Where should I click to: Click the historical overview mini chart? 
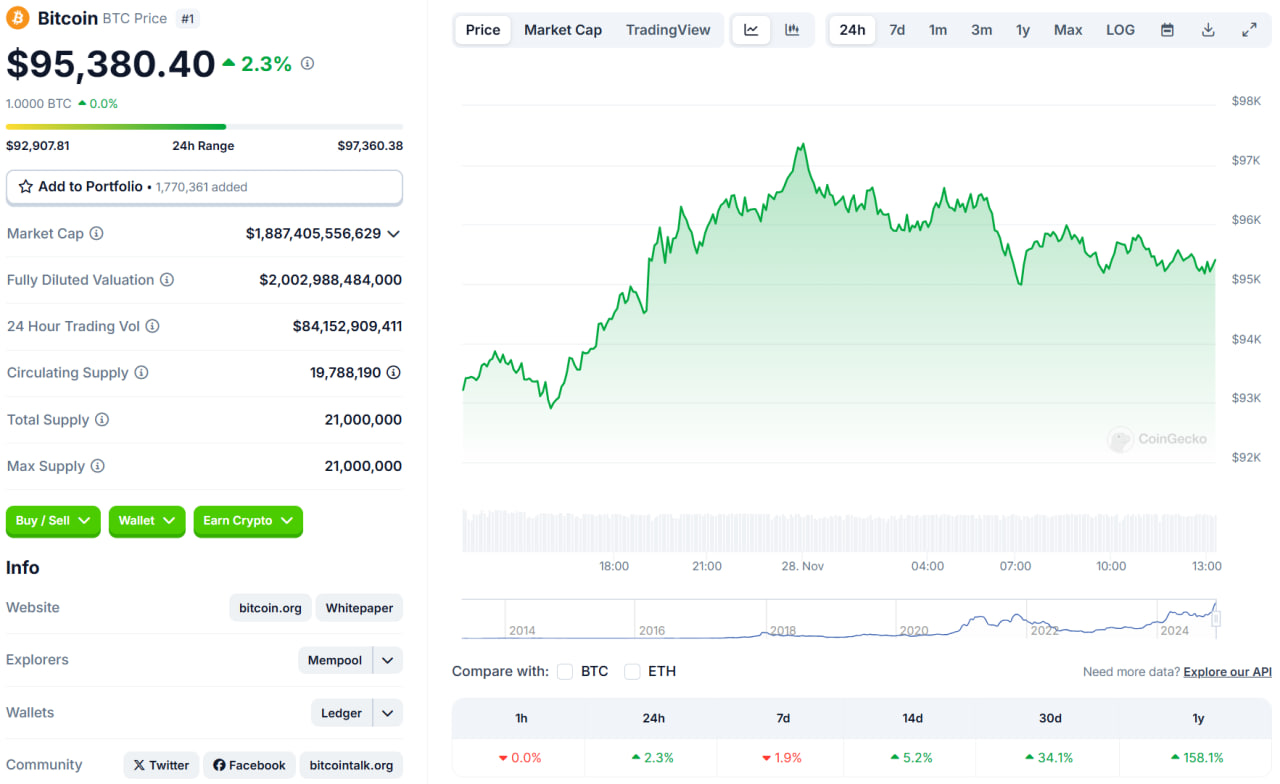[838, 619]
